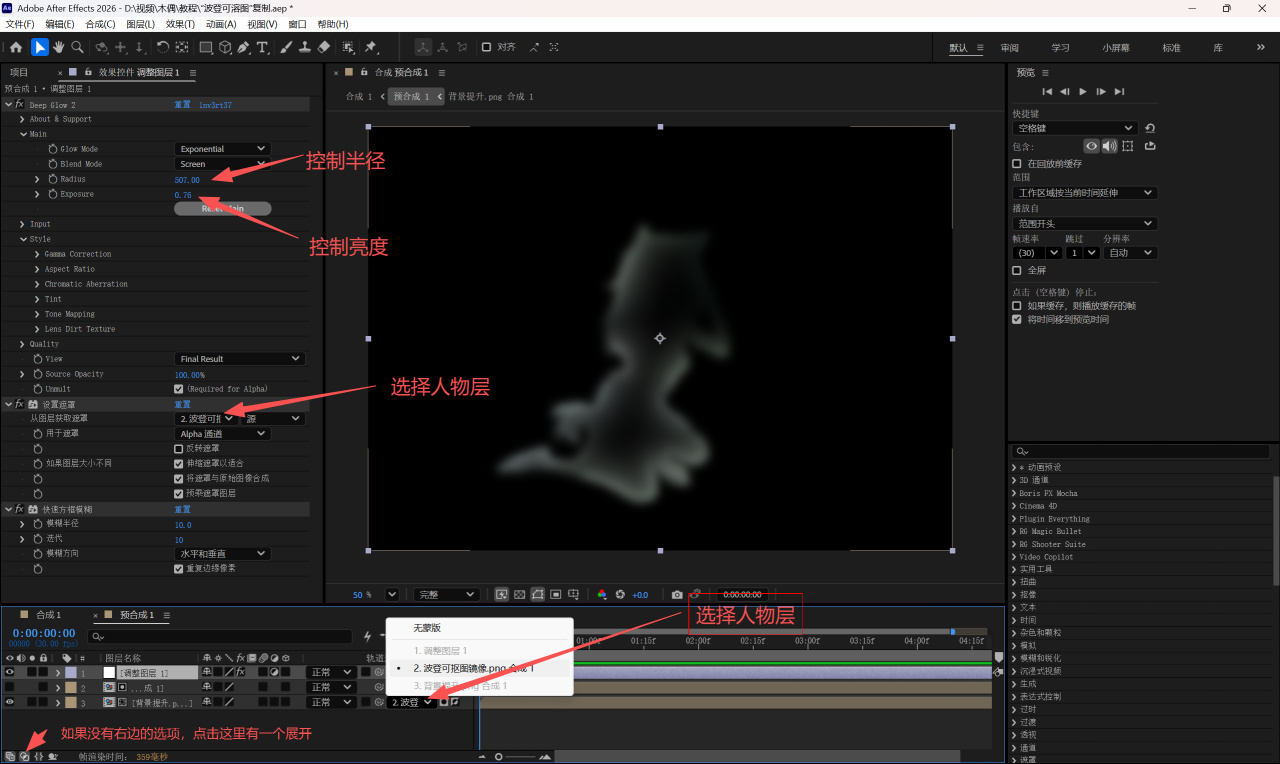
Task: Open the 模糊方向 水平和垂直 dropdown
Action: point(222,554)
